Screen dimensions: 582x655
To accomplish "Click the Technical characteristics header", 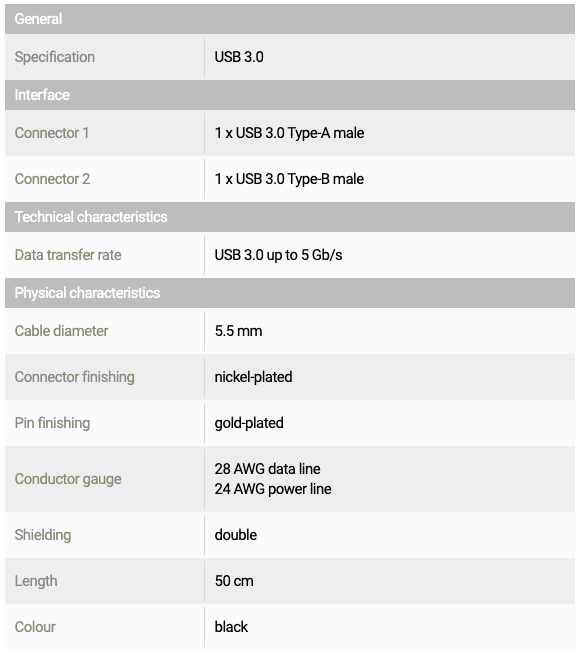I will tap(290, 217).
